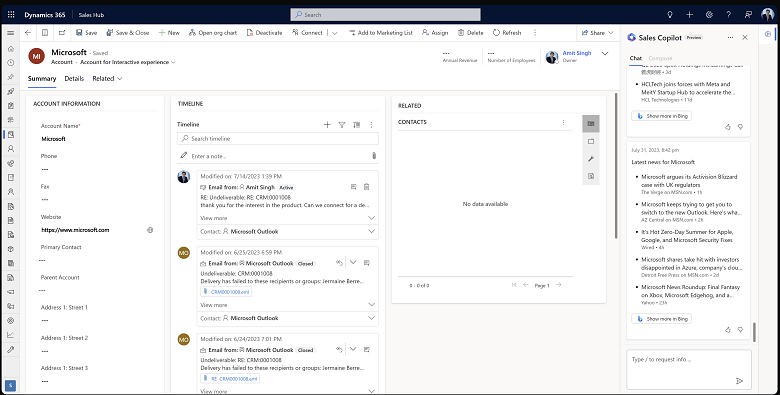Change form via Account for Interactive experience
The width and height of the screenshot is (780, 395).
tap(128, 62)
